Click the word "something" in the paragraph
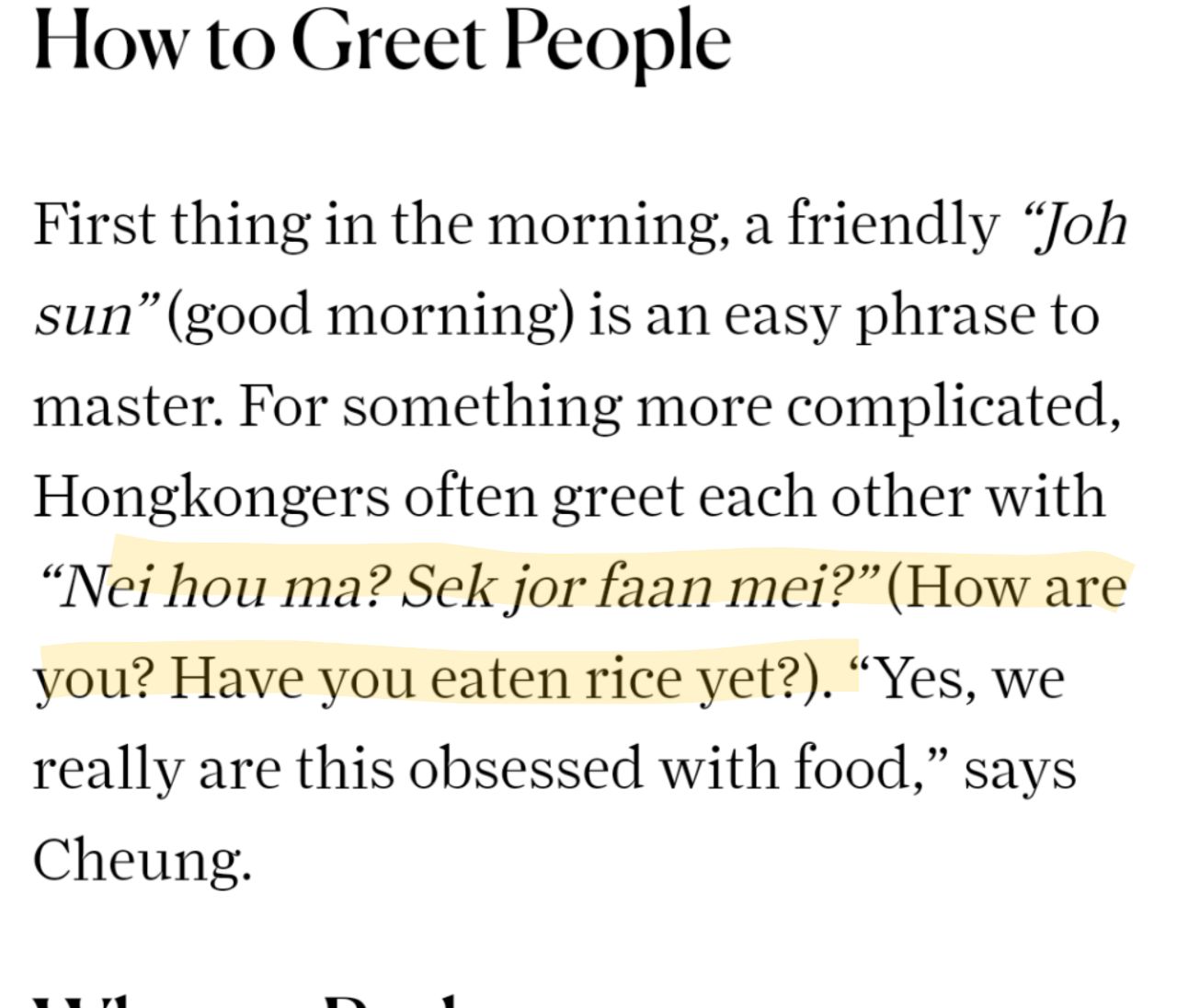1177x1008 pixels. (482, 406)
